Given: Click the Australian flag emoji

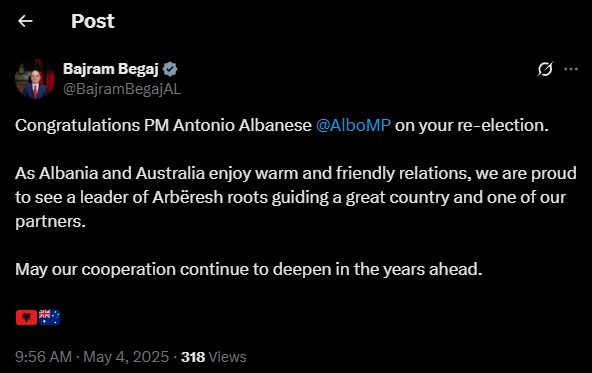Looking at the screenshot, I should (x=49, y=317).
